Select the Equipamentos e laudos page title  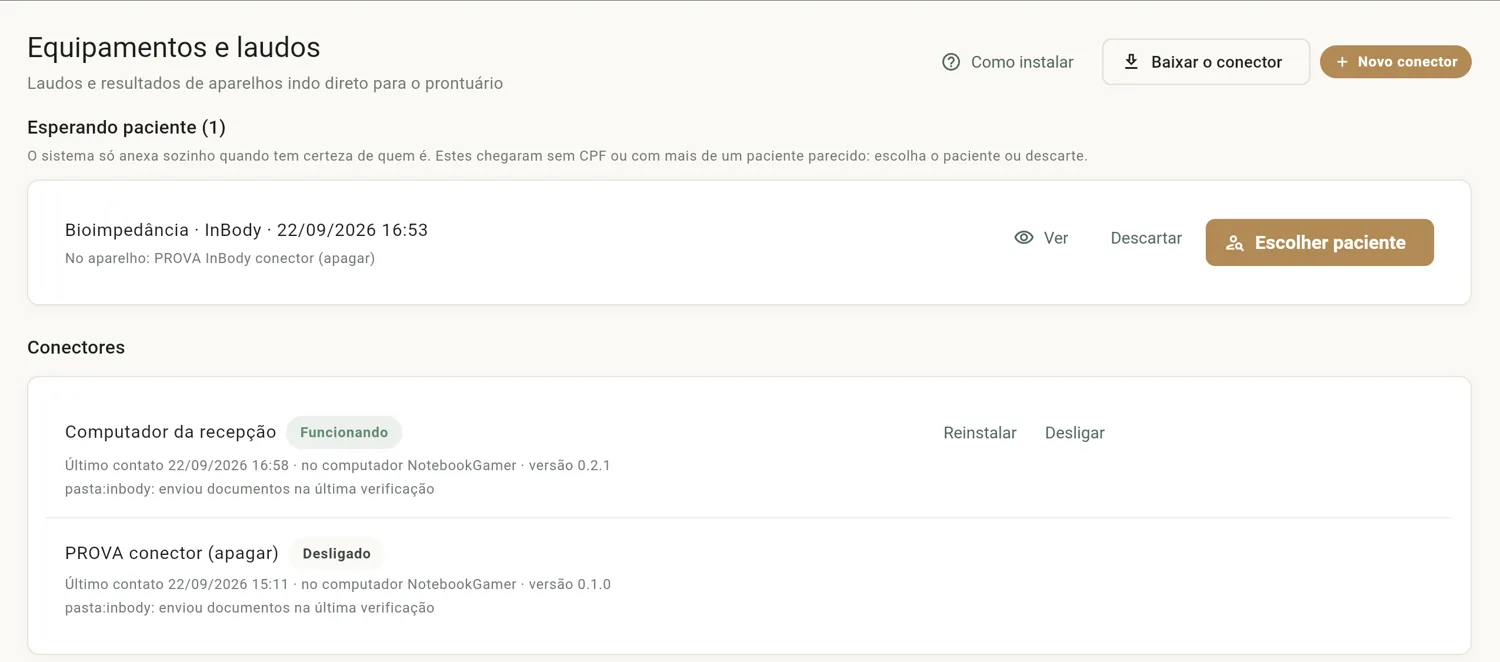[x=174, y=47]
